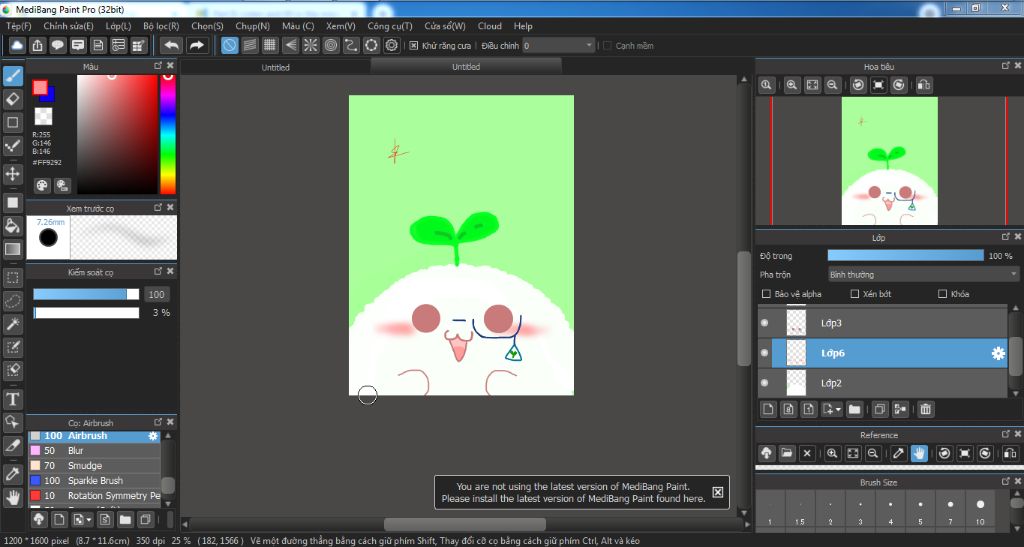The image size is (1024, 547).
Task: Undock the Màu color panel
Action: 158,66
